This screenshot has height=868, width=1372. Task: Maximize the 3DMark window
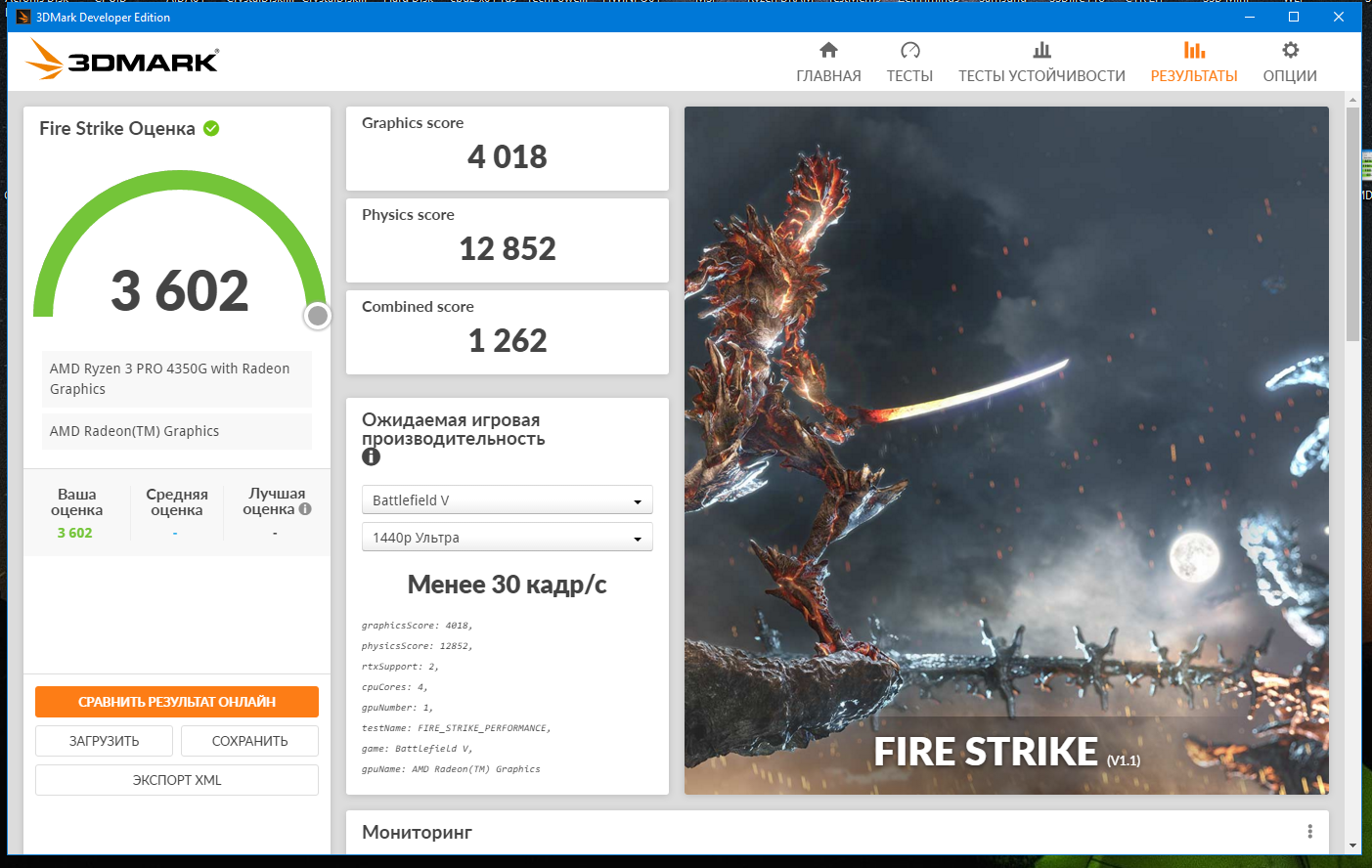(1294, 17)
